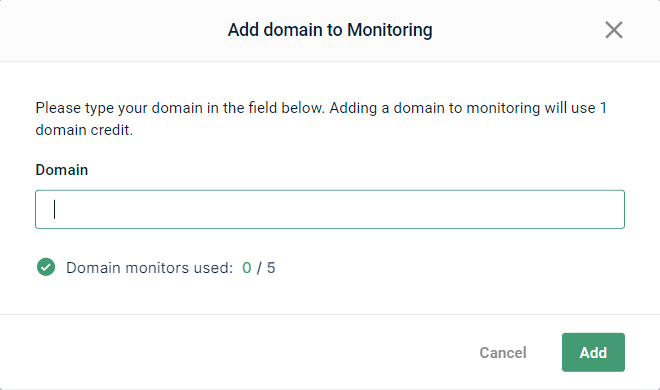Viewport: 660px width, 390px height.
Task: Click the Domain monitors used text
Action: tap(149, 268)
